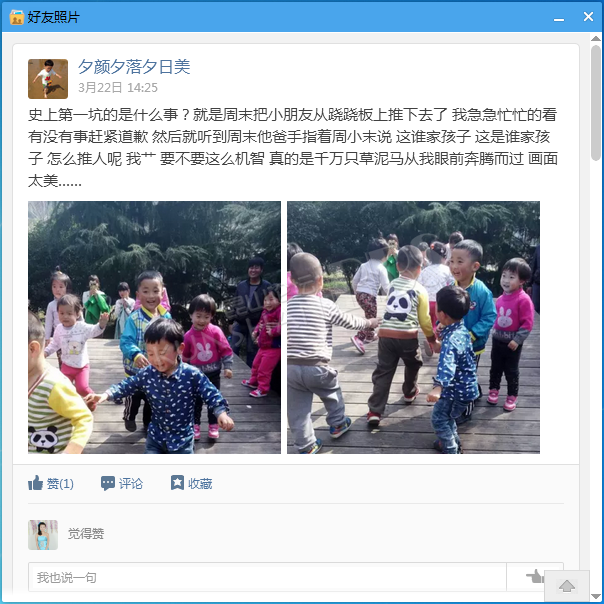This screenshot has height=604, width=604.
Task: Click the 收藏 star bookmark icon
Action: pyautogui.click(x=177, y=482)
